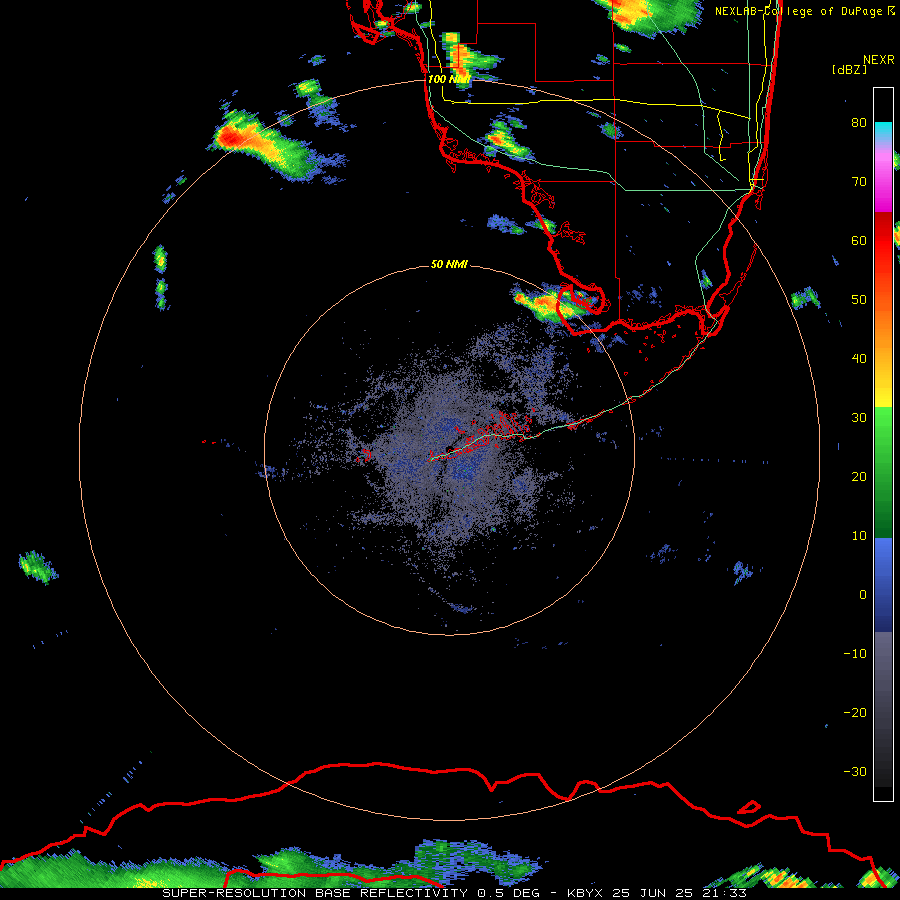This screenshot has width=900, height=900.
Task: Click the 20 value on the dBZ scale
Action: [859, 477]
